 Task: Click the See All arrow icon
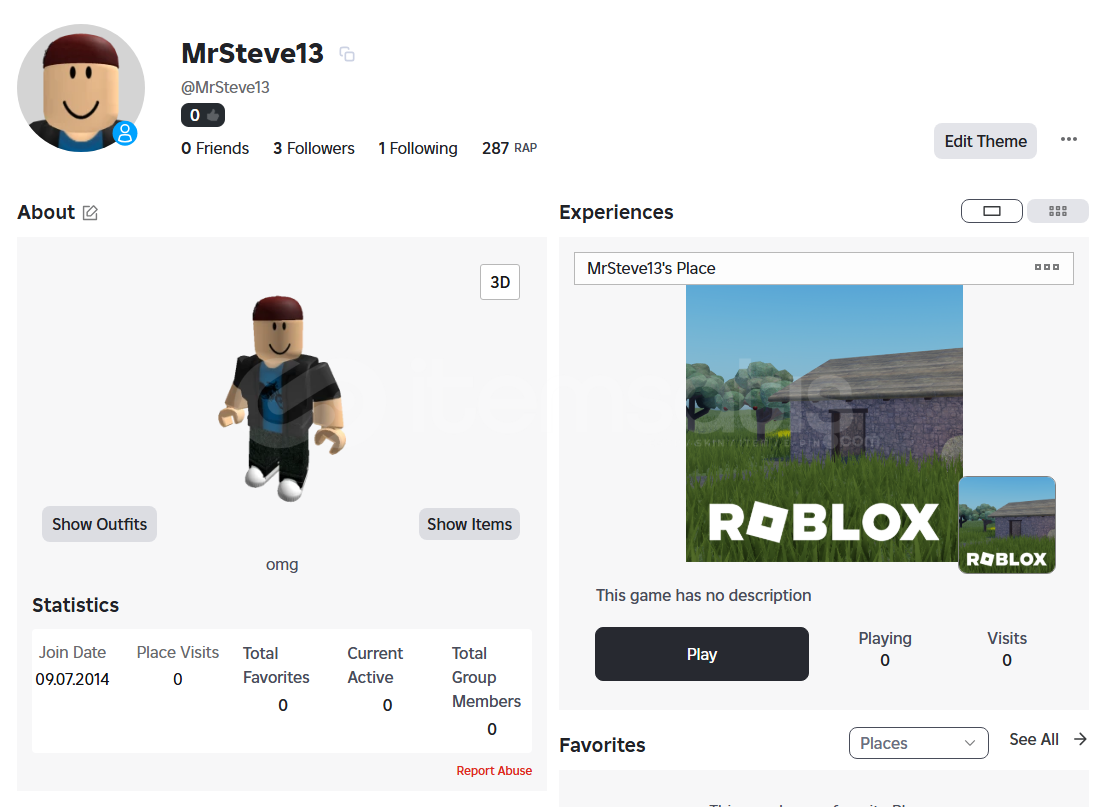1080,740
